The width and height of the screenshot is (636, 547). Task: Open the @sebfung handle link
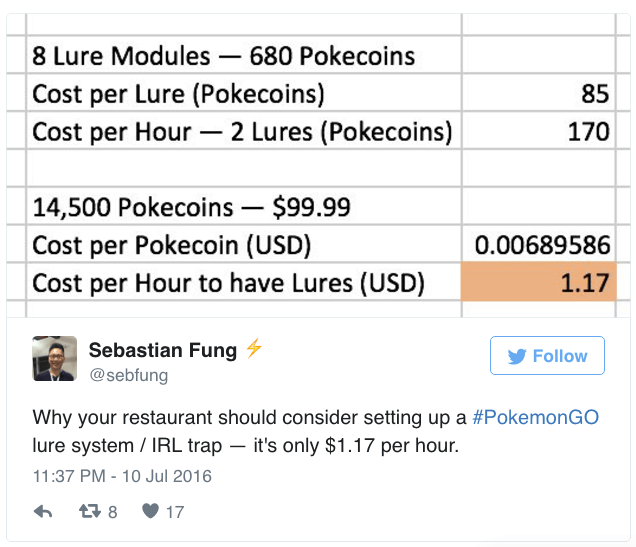click(129, 375)
